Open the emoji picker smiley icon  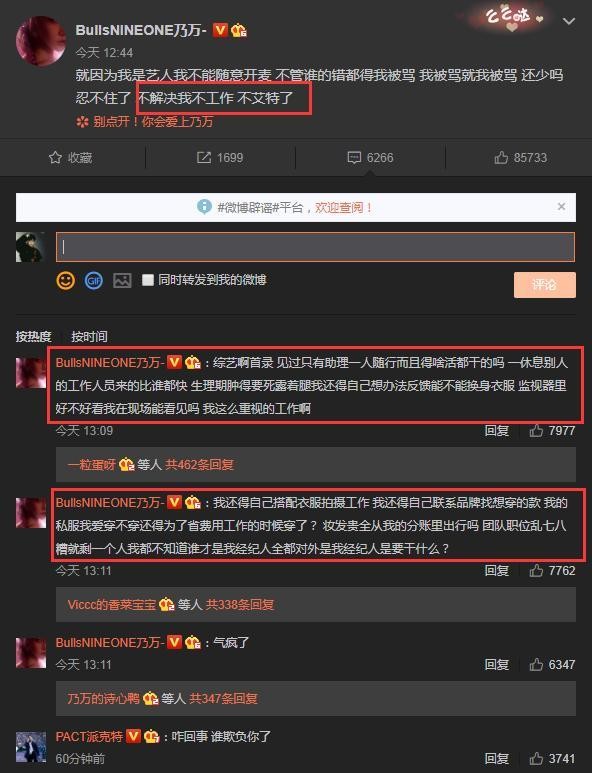point(66,281)
